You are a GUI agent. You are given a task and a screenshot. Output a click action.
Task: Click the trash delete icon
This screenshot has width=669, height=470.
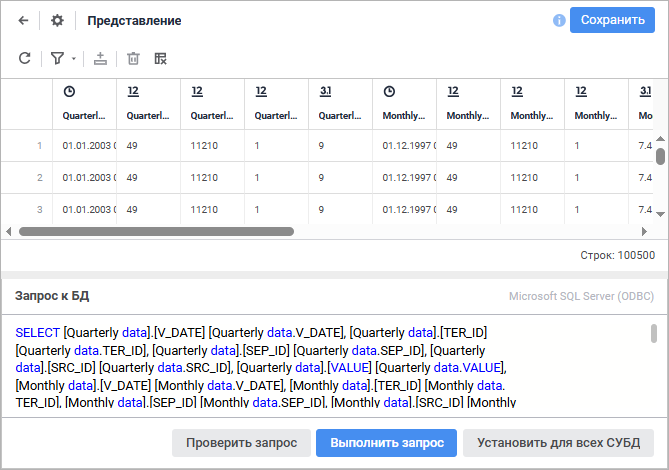pos(133,59)
